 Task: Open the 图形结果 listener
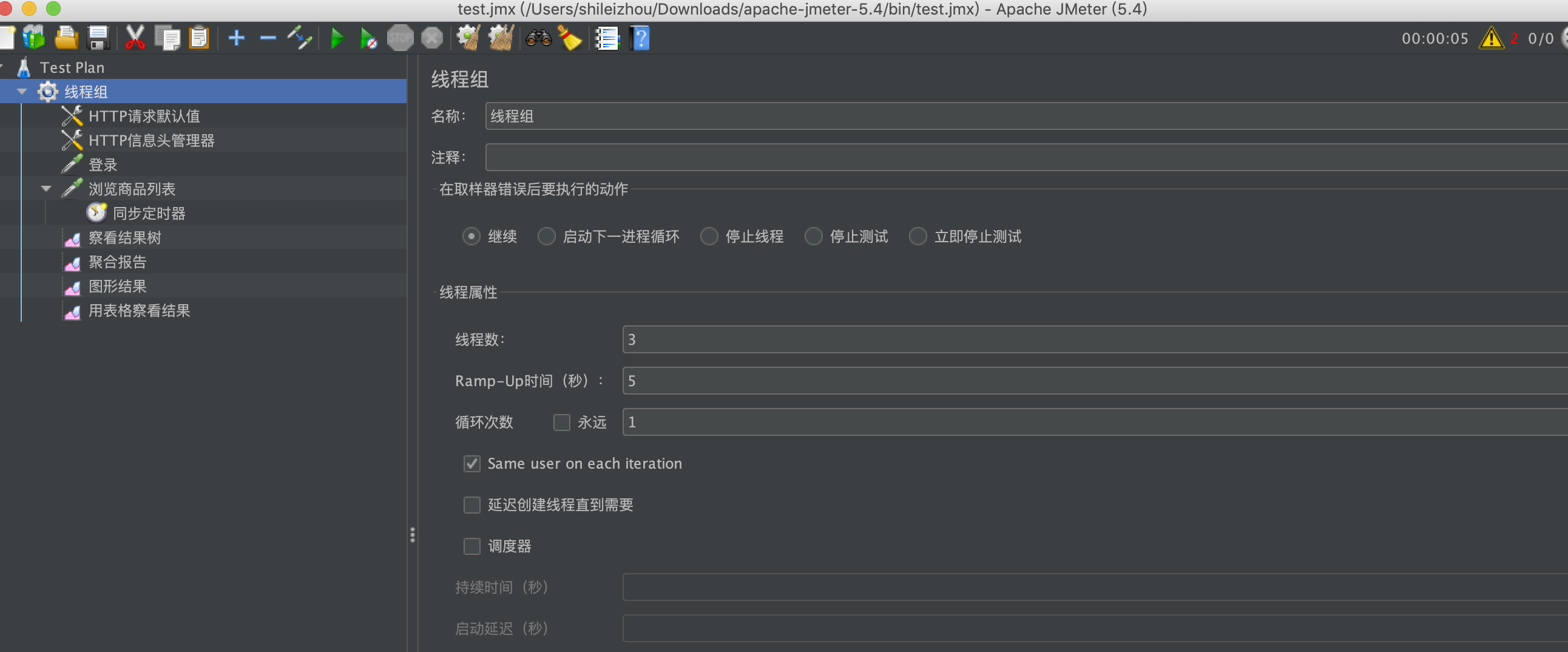tap(117, 286)
